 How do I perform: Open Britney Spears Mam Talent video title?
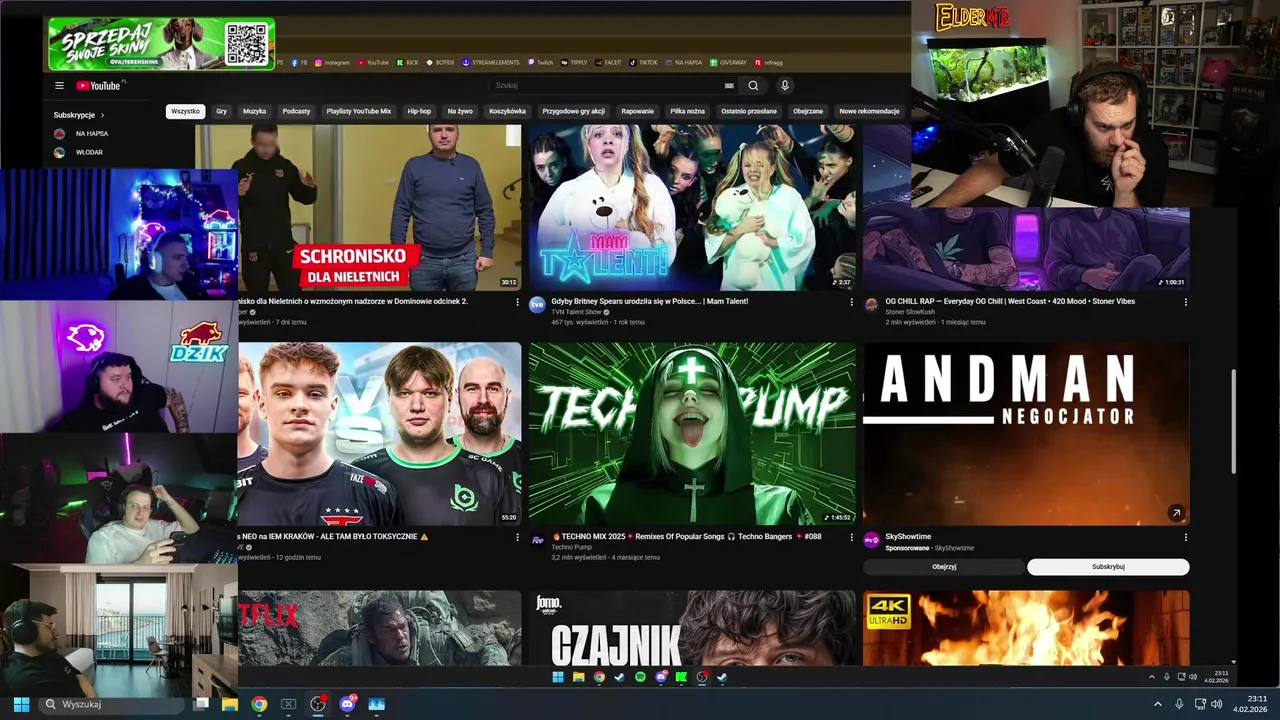pyautogui.click(x=649, y=301)
